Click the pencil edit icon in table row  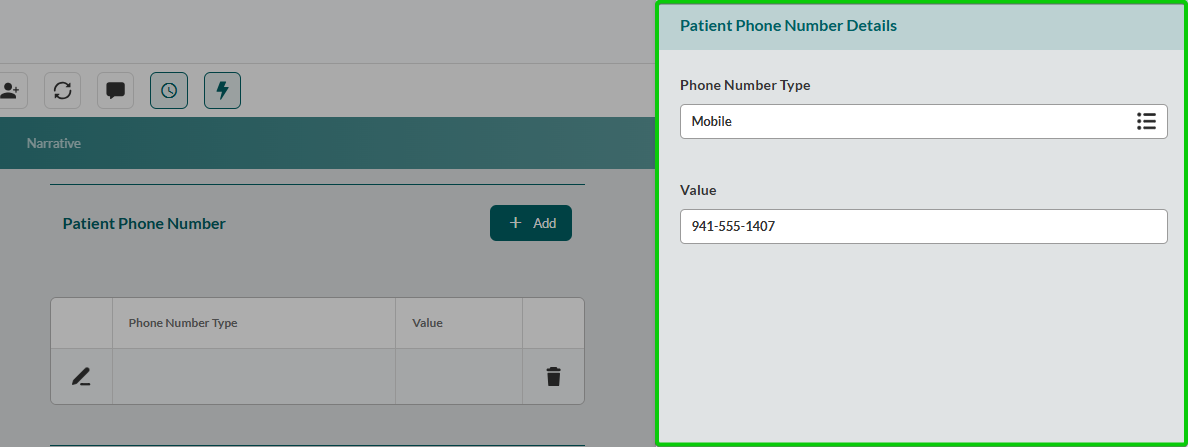tap(81, 377)
